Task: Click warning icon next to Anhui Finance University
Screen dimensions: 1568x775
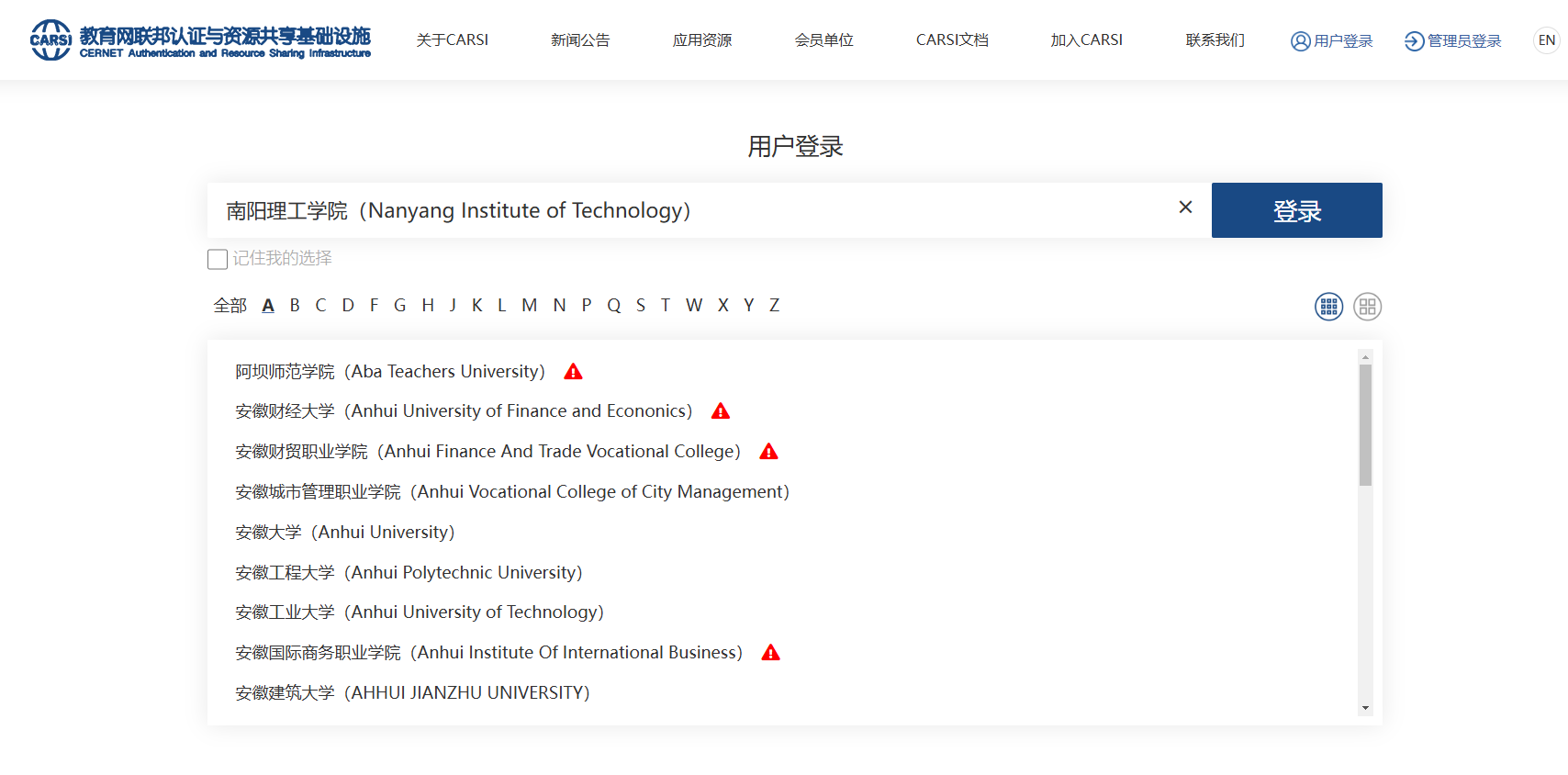Action: (721, 411)
